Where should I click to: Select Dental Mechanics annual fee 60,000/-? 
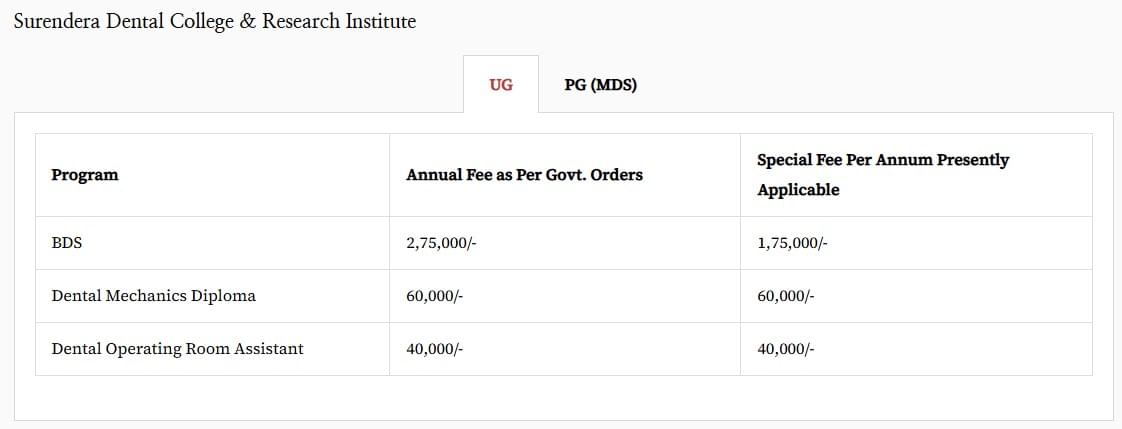(x=434, y=296)
